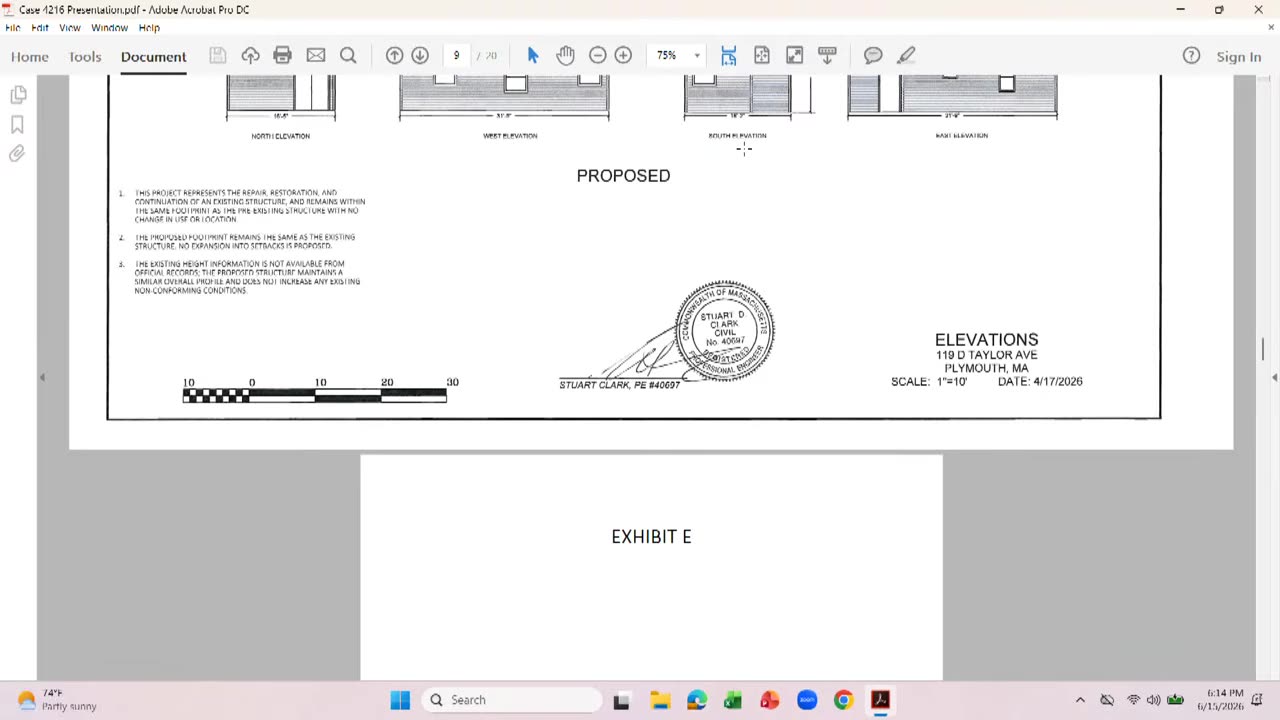The image size is (1280, 720).
Task: Open the weather widget Partly sunny
Action: click(58, 700)
